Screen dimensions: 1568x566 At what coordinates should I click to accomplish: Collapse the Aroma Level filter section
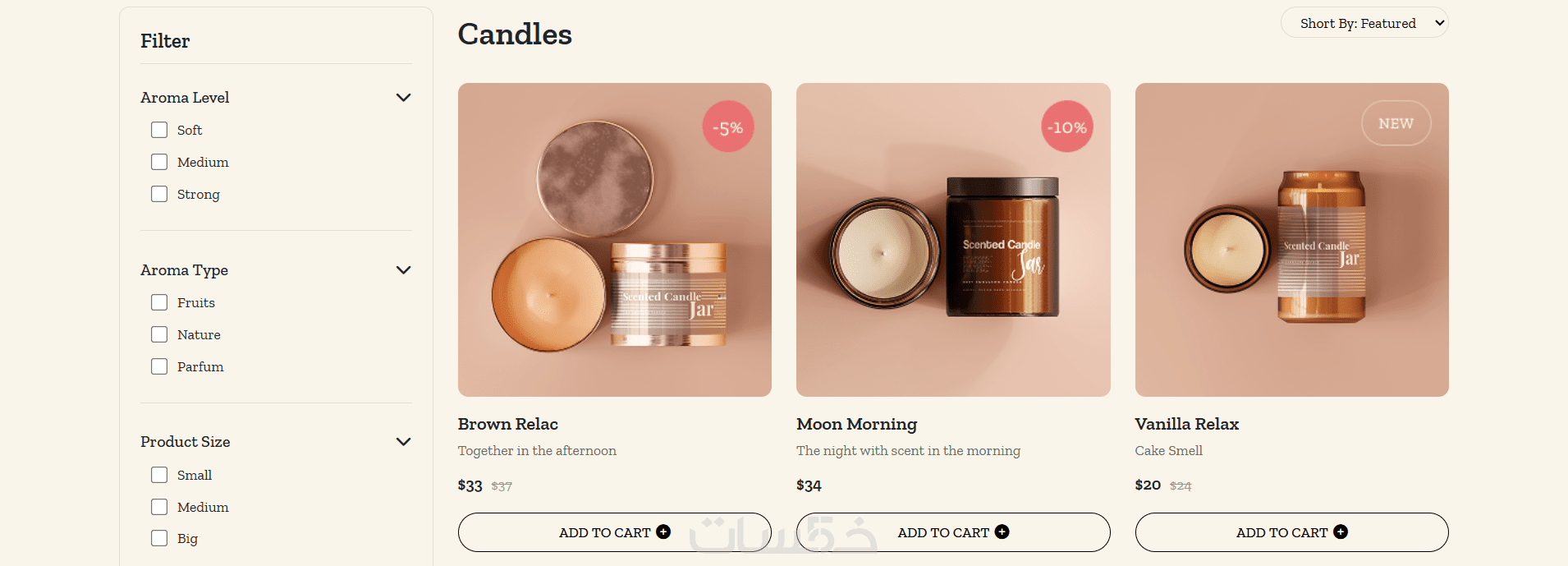click(403, 98)
